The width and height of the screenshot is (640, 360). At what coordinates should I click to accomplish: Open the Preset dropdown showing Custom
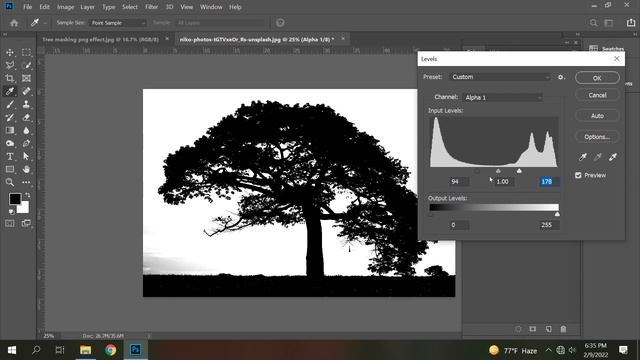(x=500, y=77)
